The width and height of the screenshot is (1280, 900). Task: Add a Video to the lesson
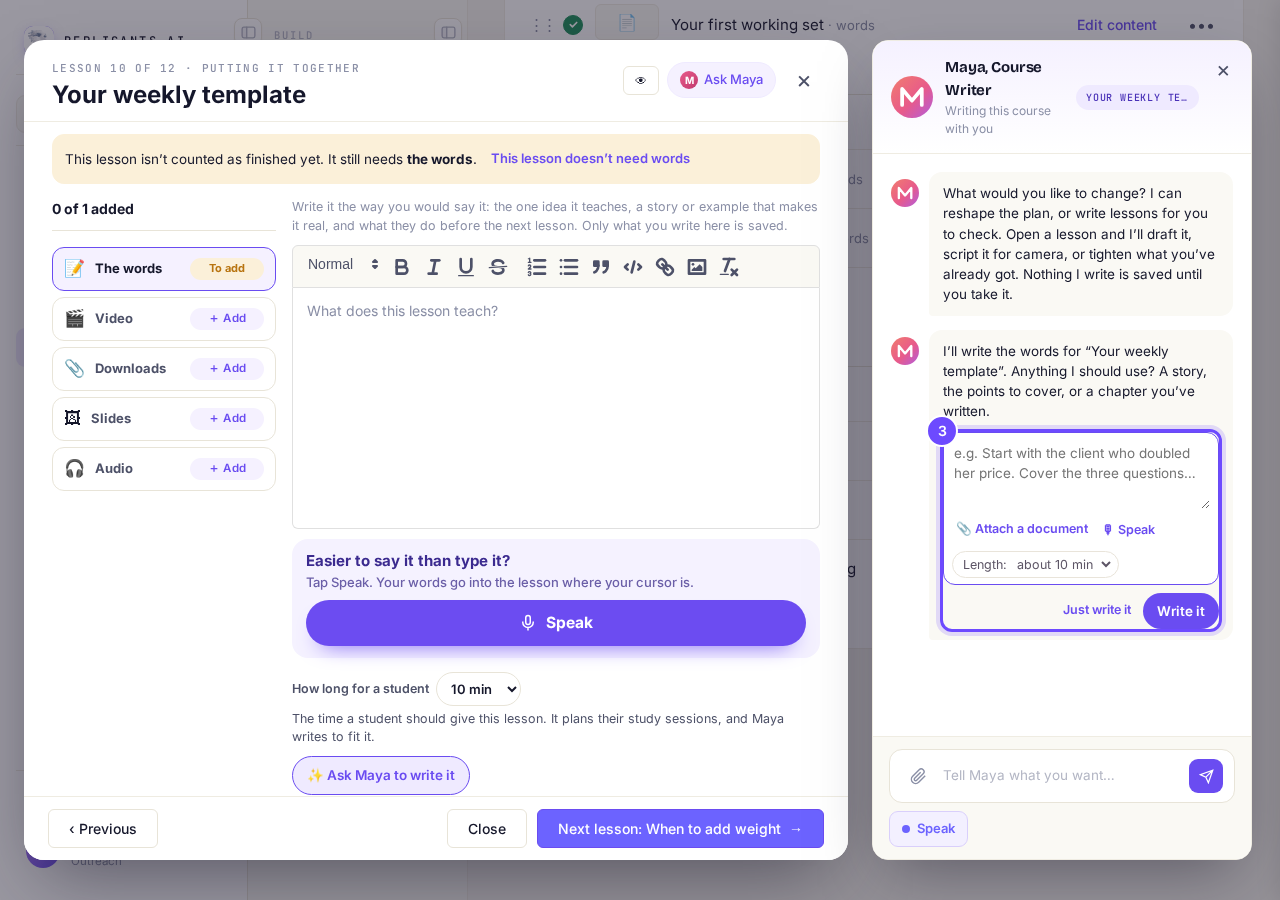point(227,319)
